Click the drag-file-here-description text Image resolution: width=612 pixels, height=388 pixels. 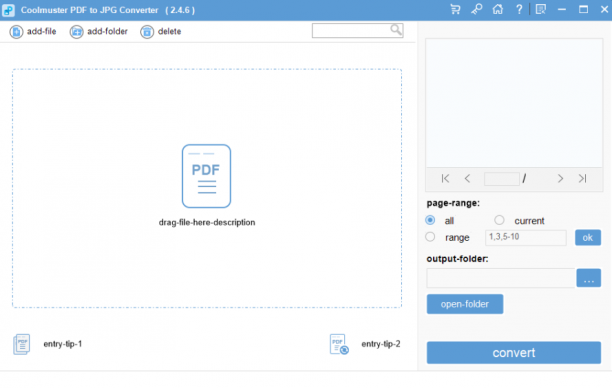tap(207, 222)
